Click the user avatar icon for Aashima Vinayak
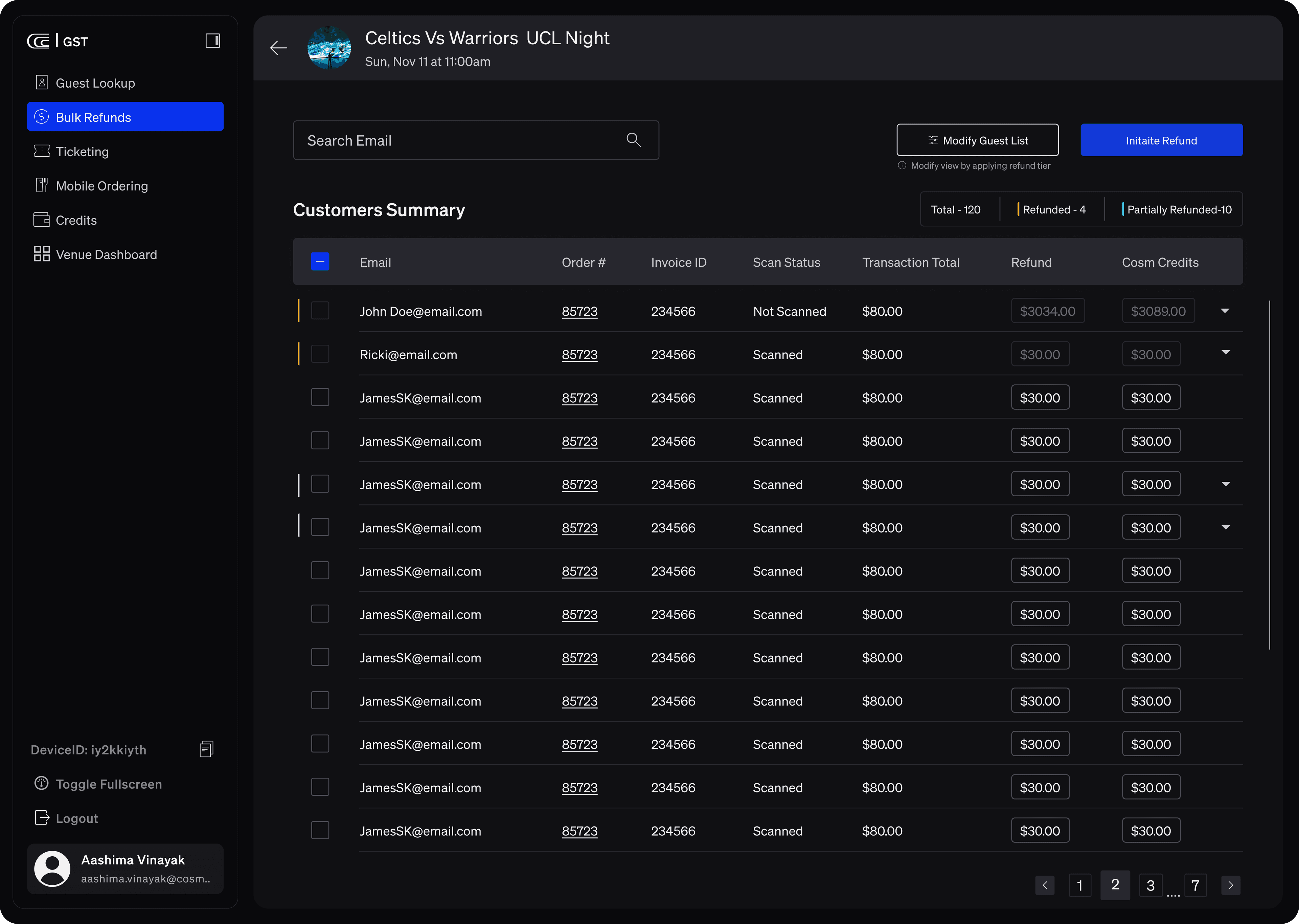 coord(52,869)
